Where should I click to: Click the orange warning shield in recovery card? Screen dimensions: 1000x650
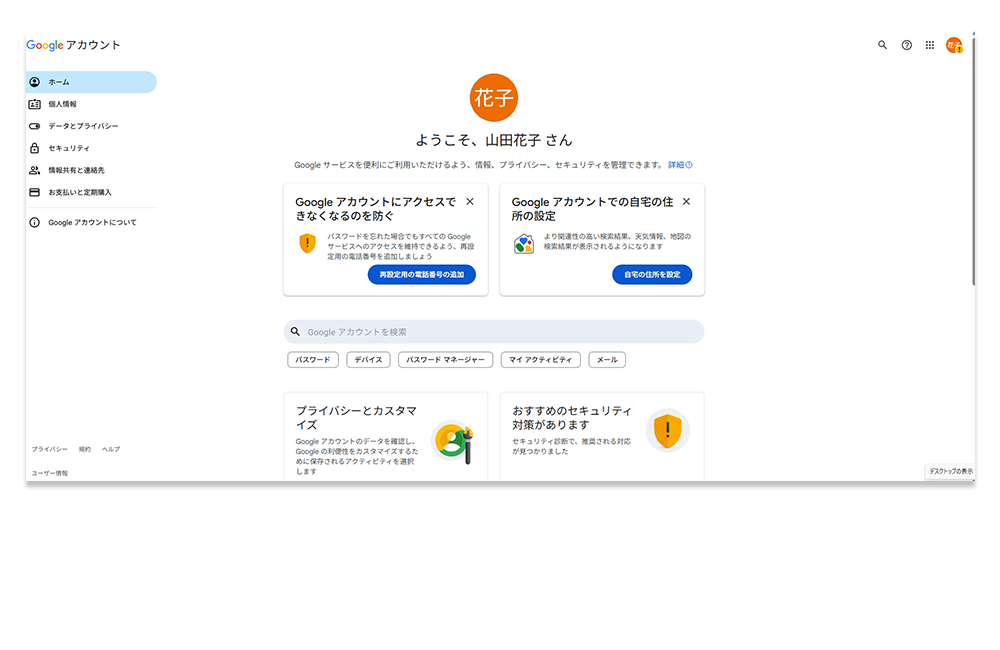[x=307, y=244]
